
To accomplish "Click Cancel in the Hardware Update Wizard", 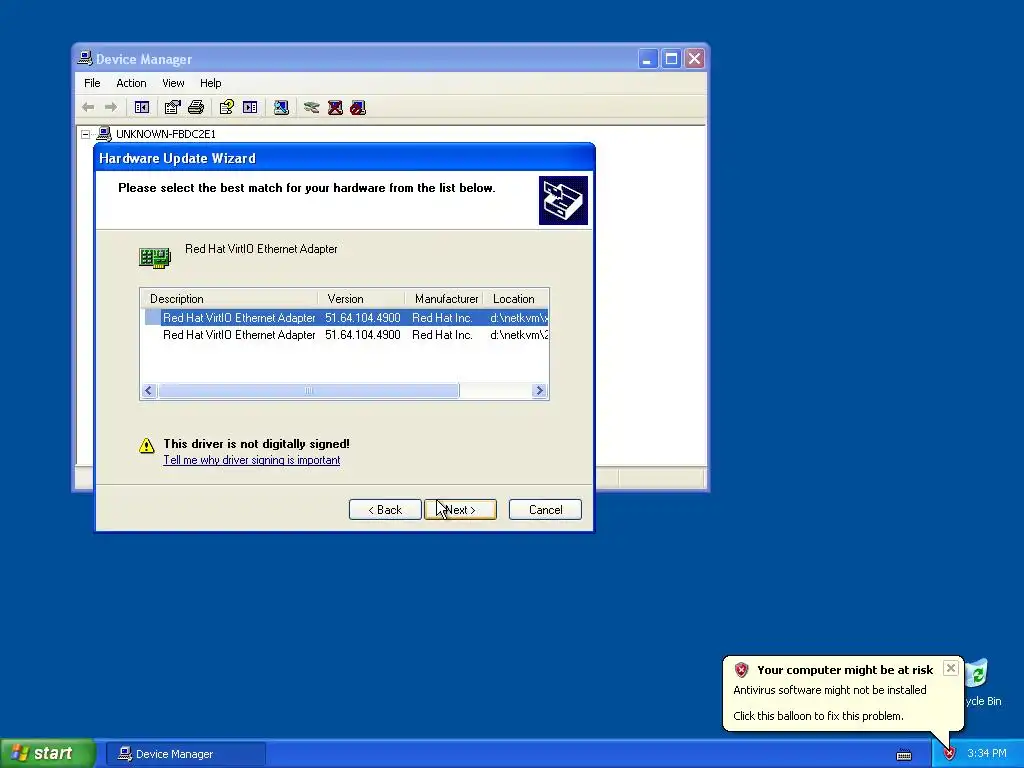I will pyautogui.click(x=545, y=509).
